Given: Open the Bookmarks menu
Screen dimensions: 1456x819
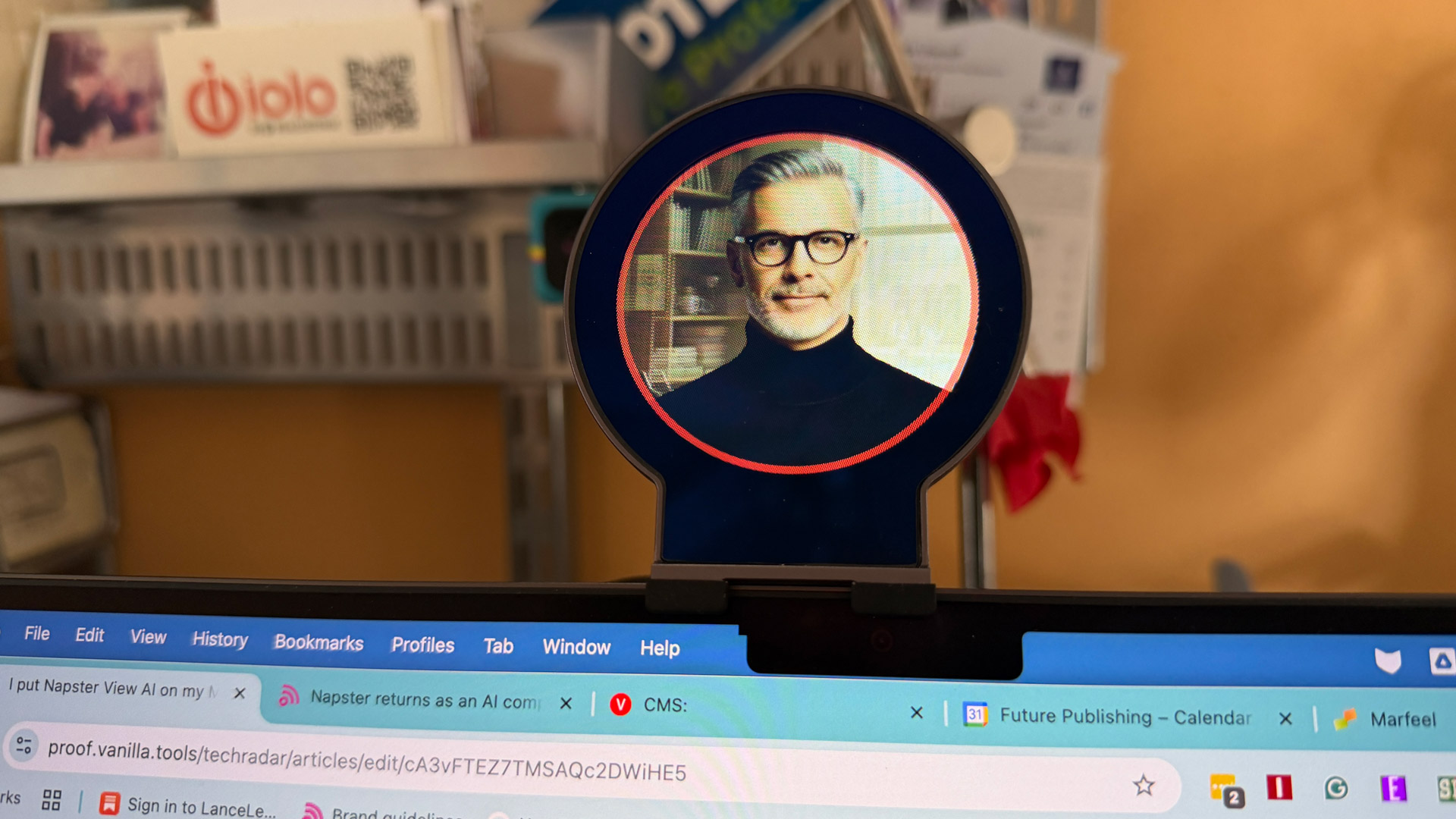Looking at the screenshot, I should pos(318,642).
